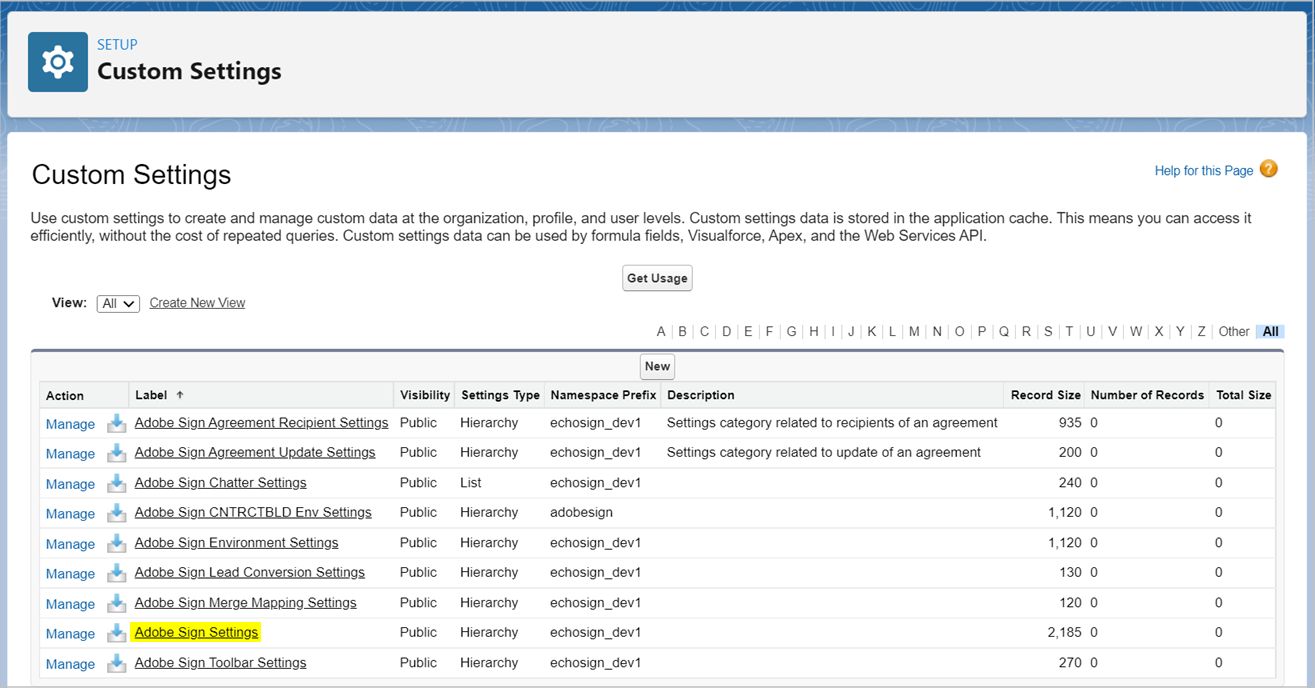Click the New button
1315x688 pixels.
coord(657,366)
